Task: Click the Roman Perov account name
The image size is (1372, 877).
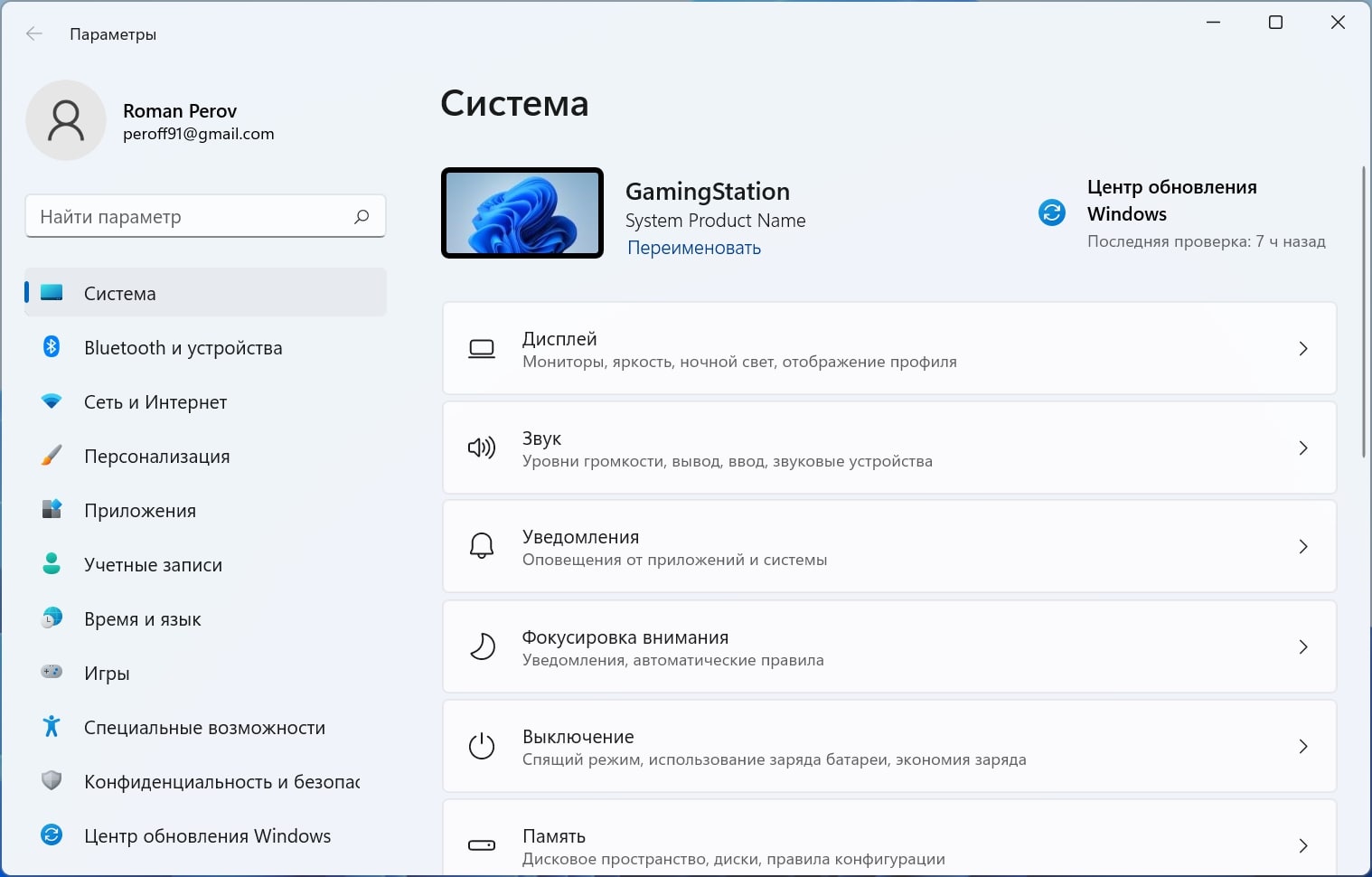Action: tap(180, 111)
